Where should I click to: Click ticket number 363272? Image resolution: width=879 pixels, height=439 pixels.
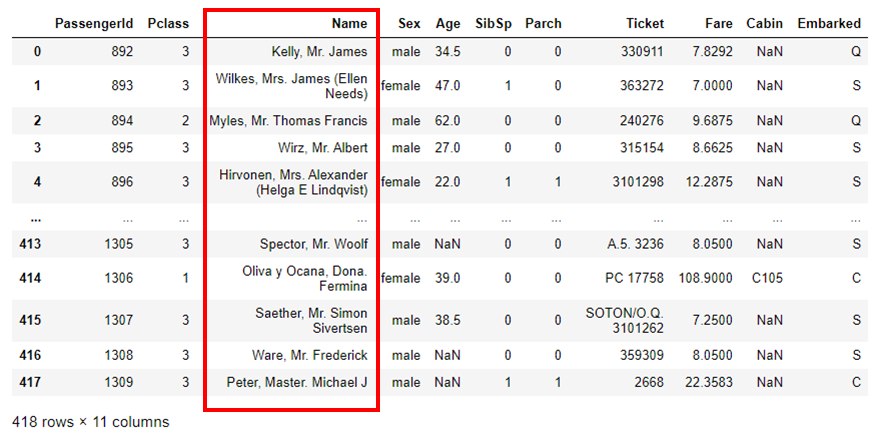(x=642, y=86)
